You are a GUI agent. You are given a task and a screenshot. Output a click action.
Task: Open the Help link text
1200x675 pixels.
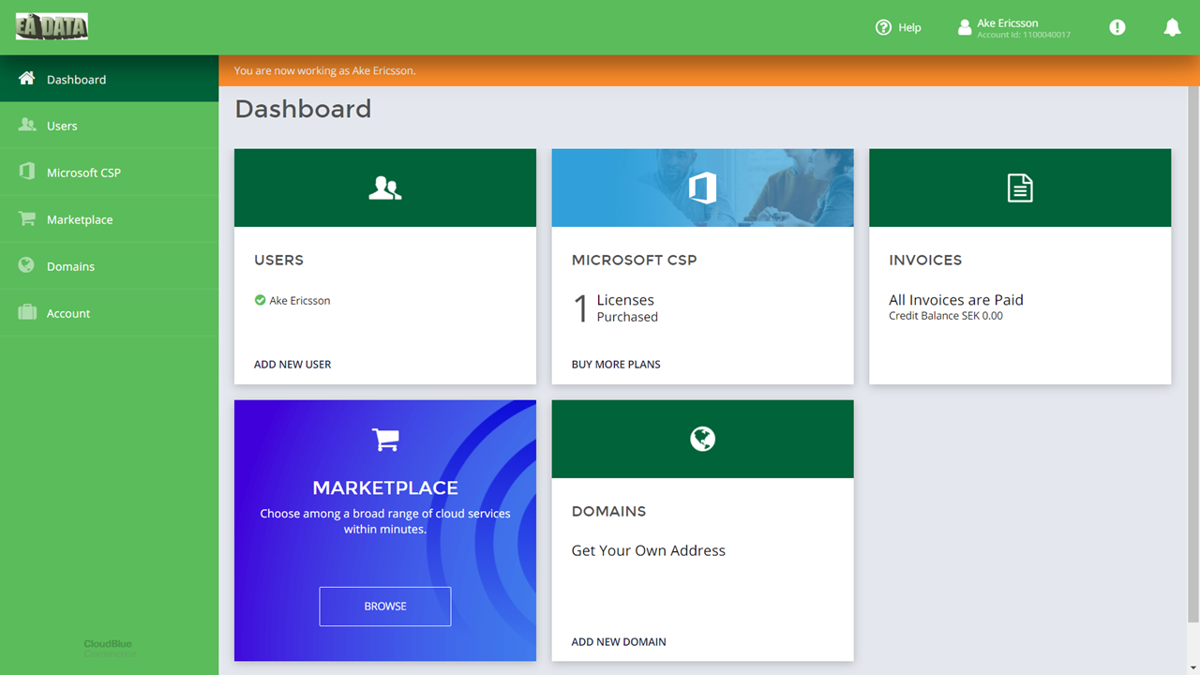[x=909, y=28]
